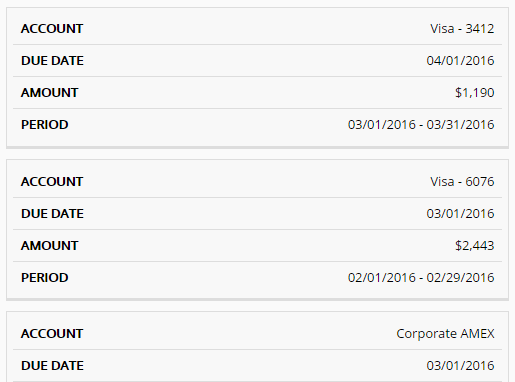Select the $1,190 amount
The image size is (515, 382).
coord(475,93)
